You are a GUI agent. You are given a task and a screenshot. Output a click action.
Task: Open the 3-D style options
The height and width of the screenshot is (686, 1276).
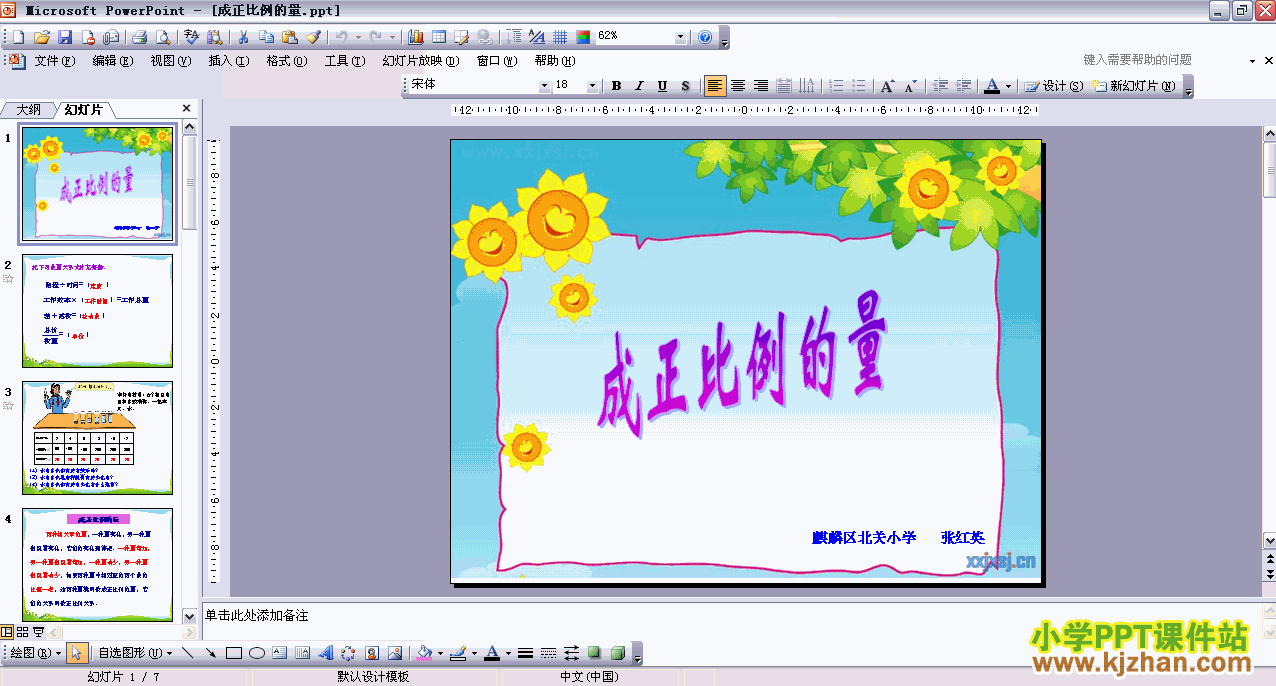pos(619,653)
